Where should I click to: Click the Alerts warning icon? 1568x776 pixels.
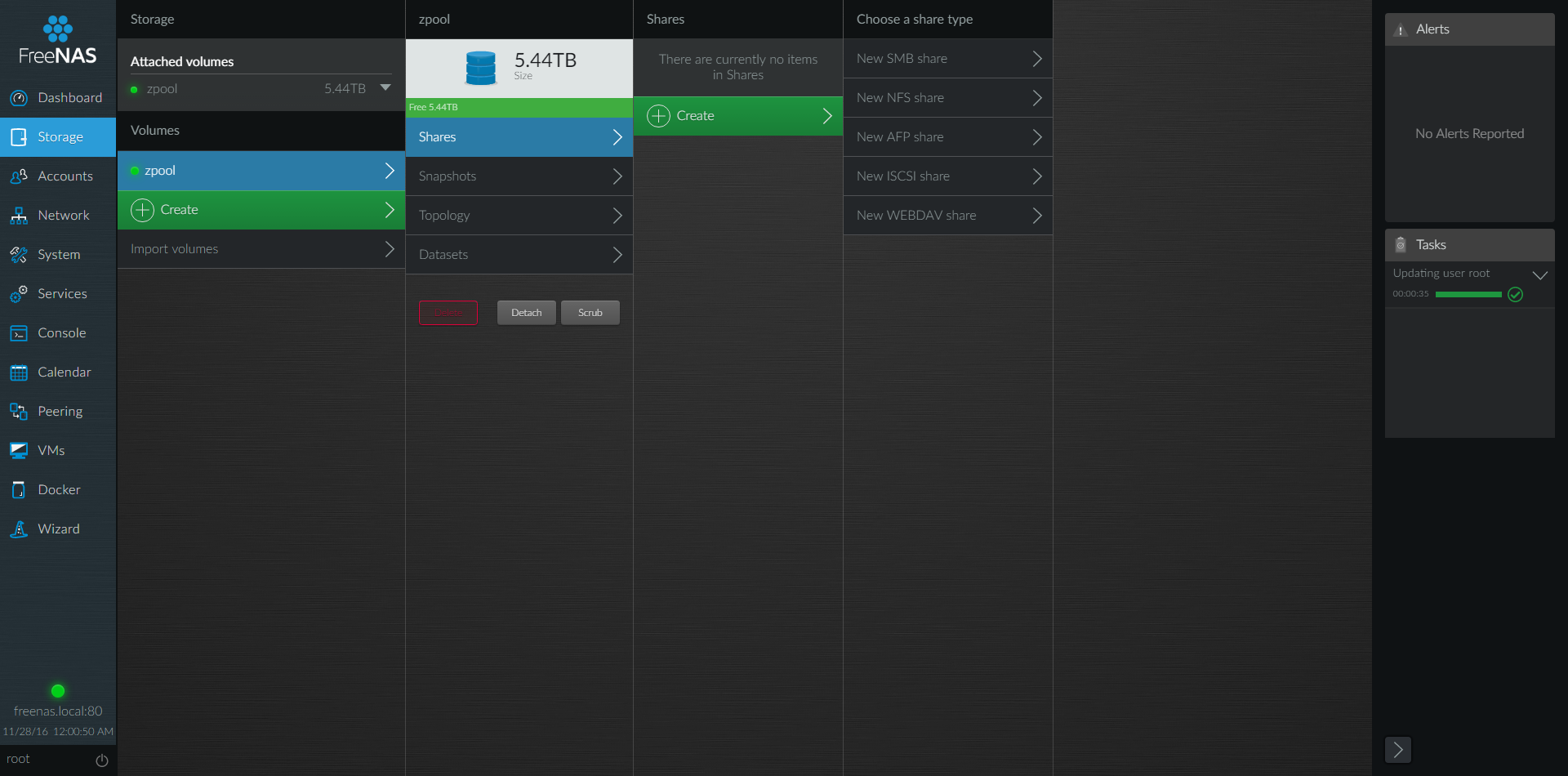tap(1401, 30)
